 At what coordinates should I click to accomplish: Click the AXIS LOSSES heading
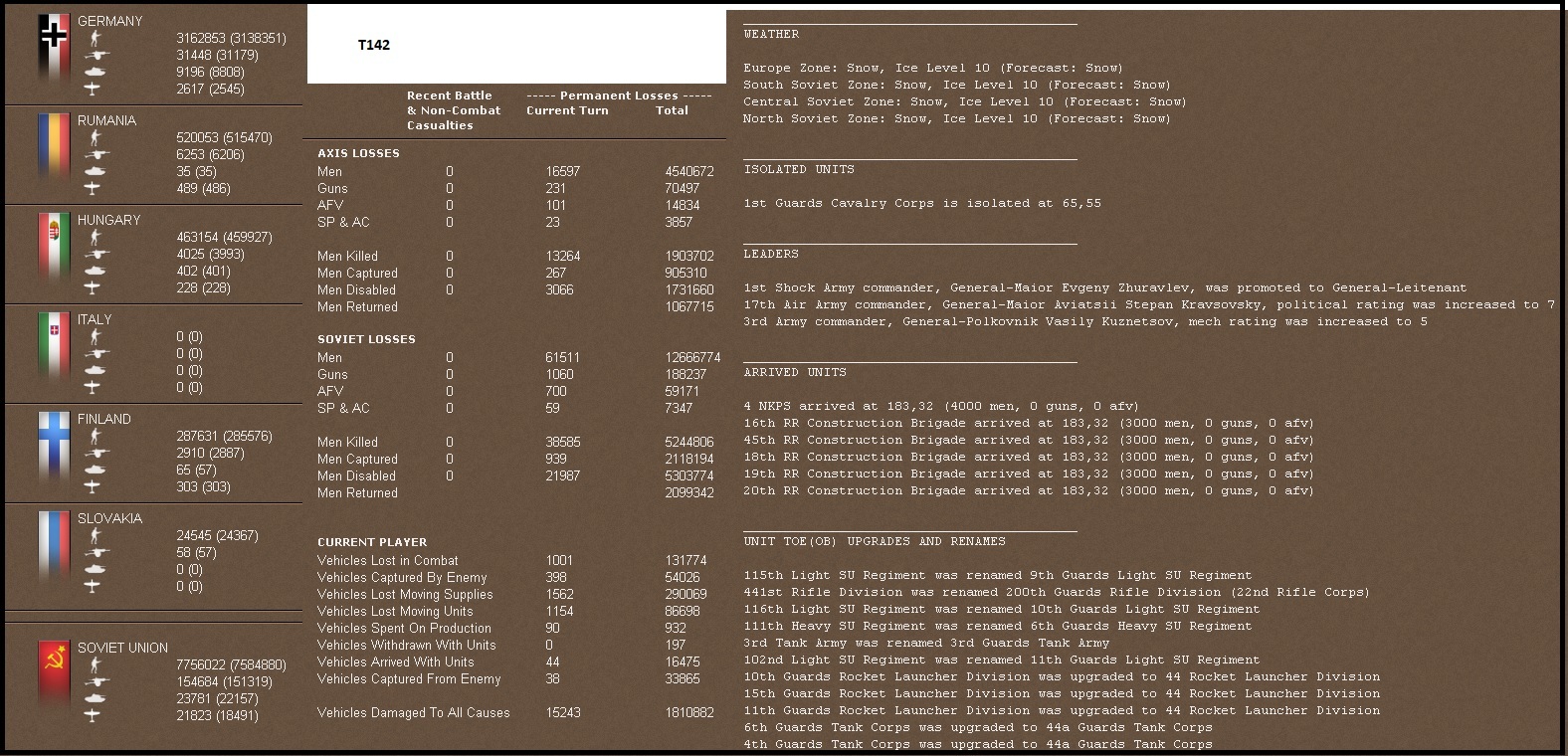[358, 153]
